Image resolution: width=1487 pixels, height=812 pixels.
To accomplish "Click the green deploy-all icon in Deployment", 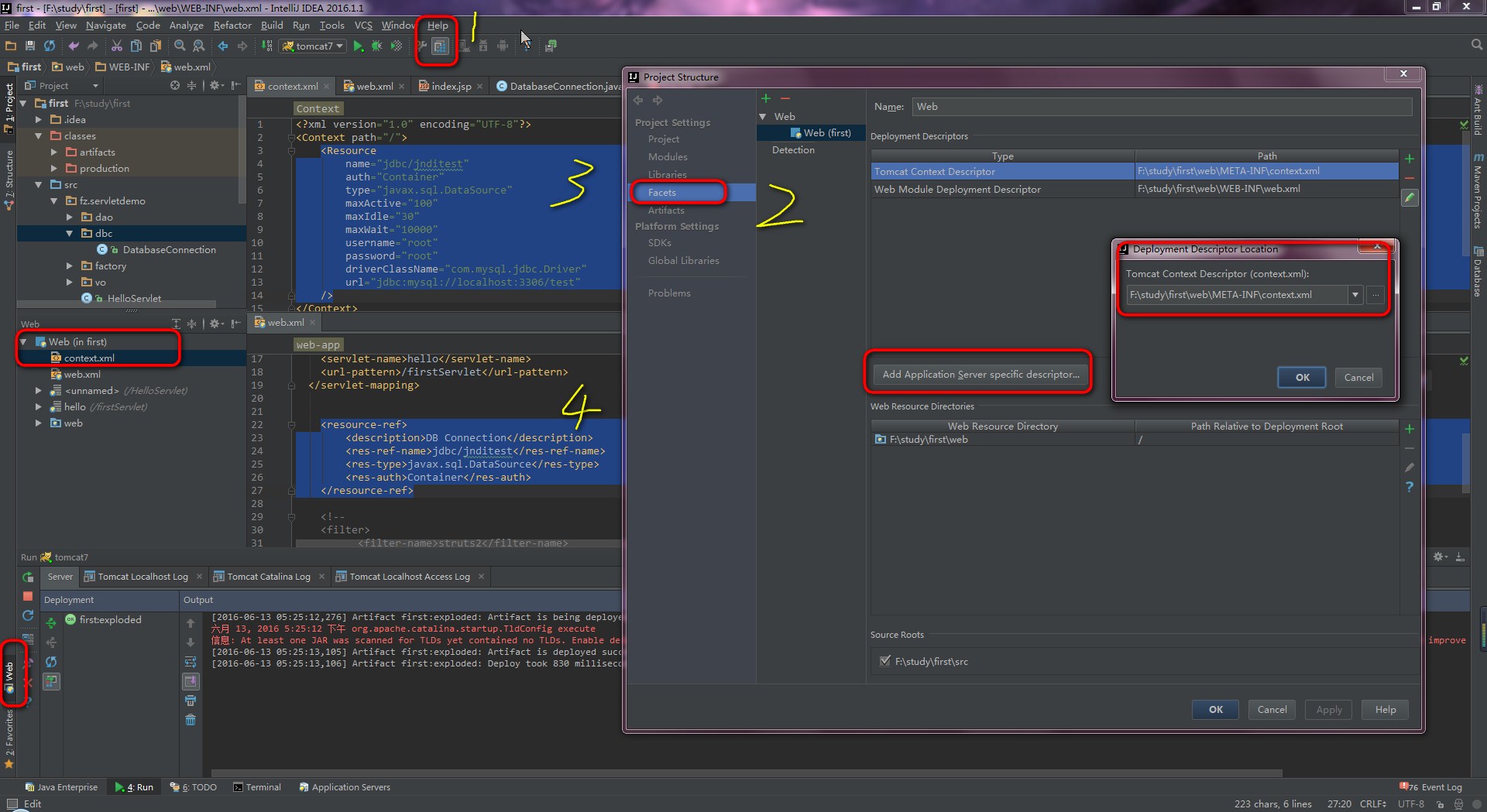I will coord(51,623).
